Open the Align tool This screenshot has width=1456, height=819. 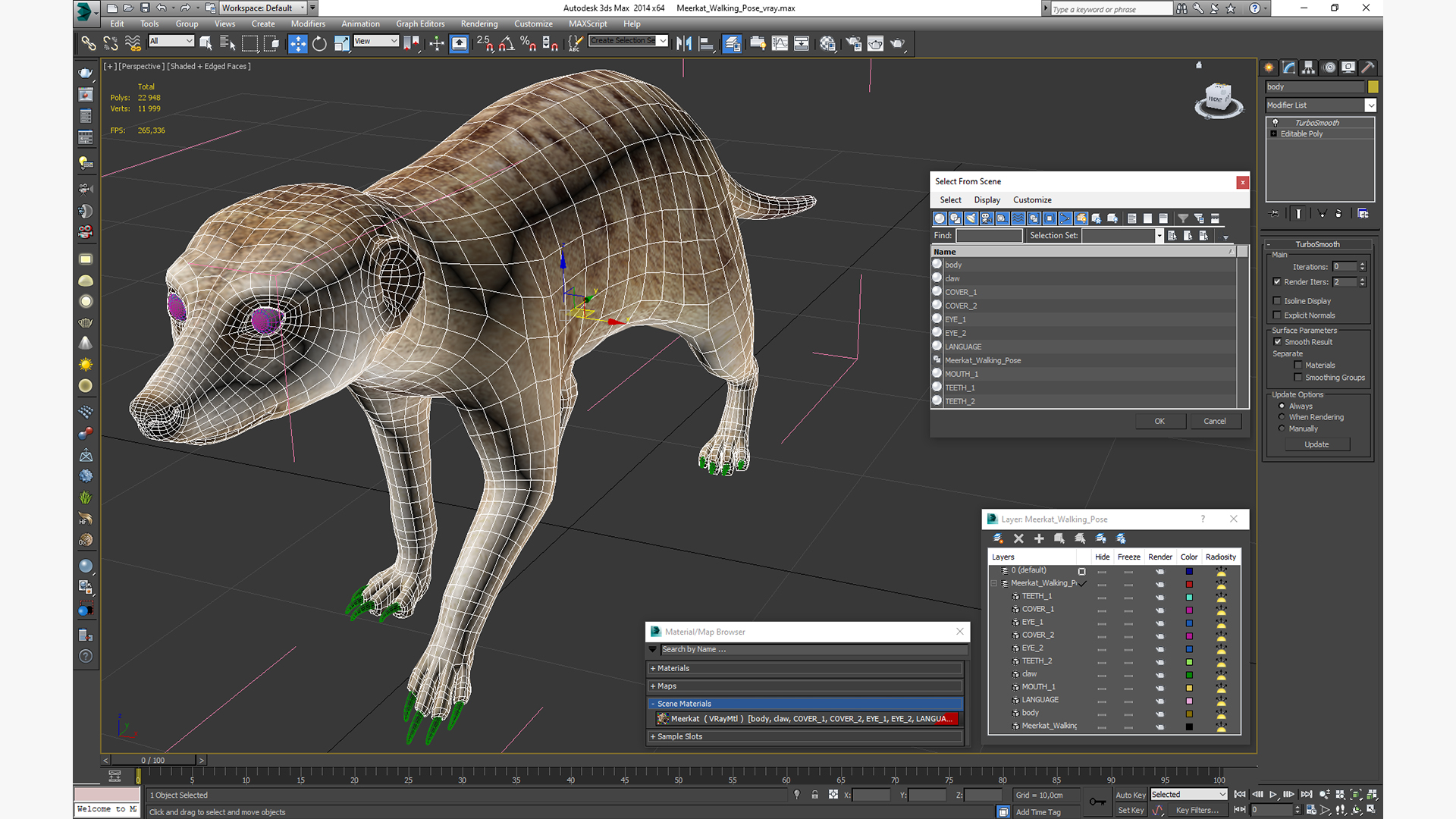706,44
